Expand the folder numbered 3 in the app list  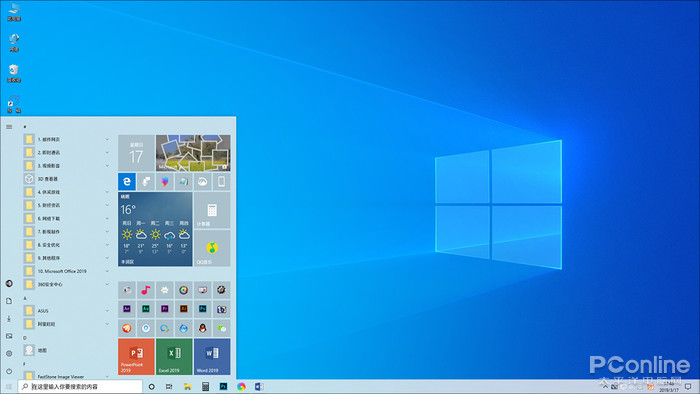click(67, 166)
